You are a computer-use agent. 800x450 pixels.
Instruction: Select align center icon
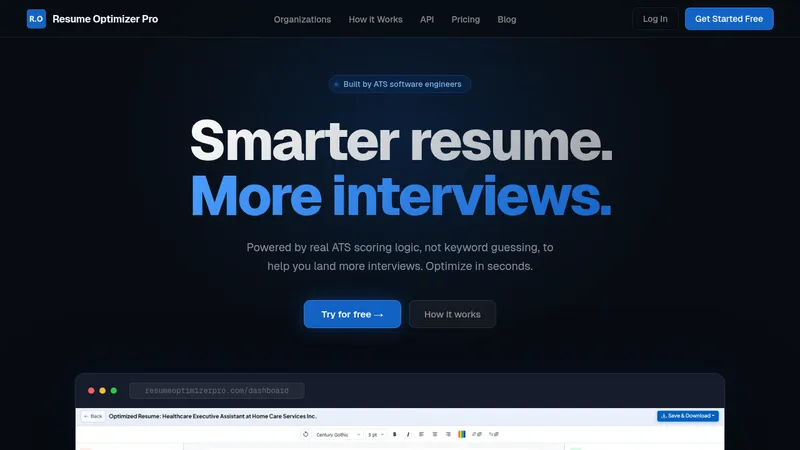click(x=435, y=434)
